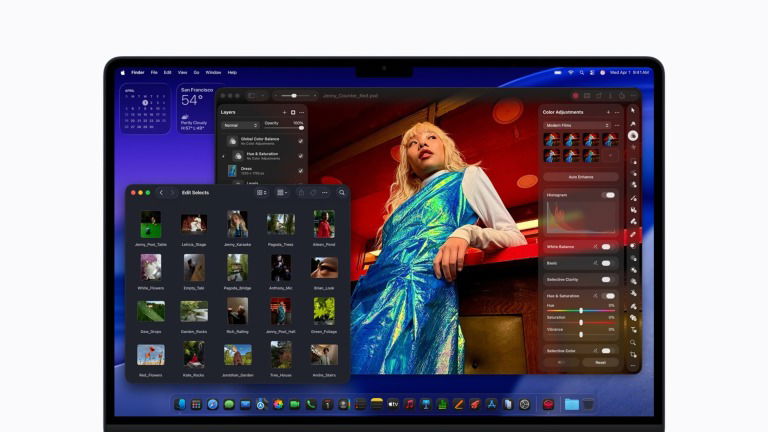This screenshot has height=432, width=768.
Task: Open the Help menu
Action: pos(232,72)
